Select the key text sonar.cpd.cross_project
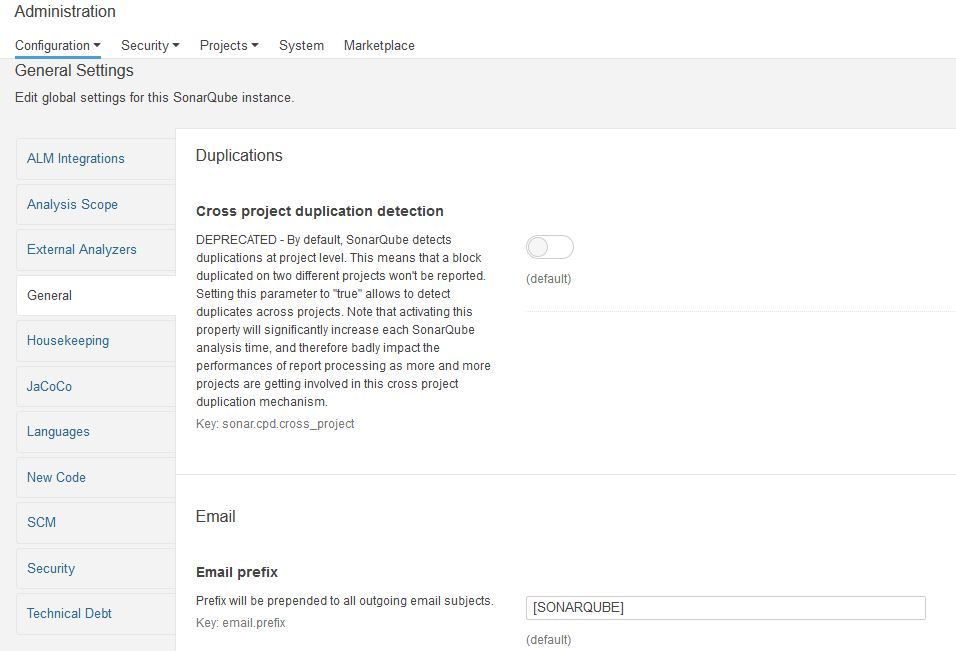This screenshot has height=651, width=956. [288, 424]
